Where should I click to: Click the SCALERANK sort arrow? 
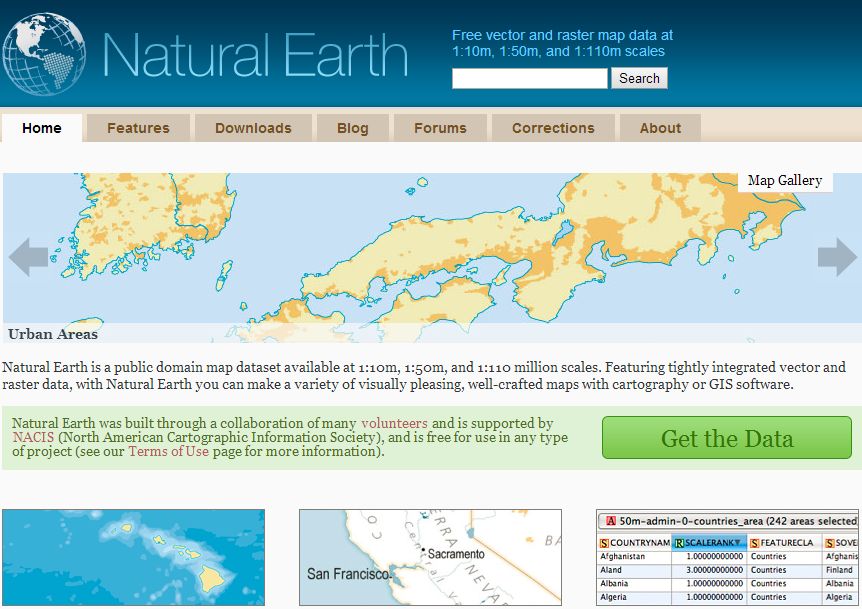click(x=737, y=542)
